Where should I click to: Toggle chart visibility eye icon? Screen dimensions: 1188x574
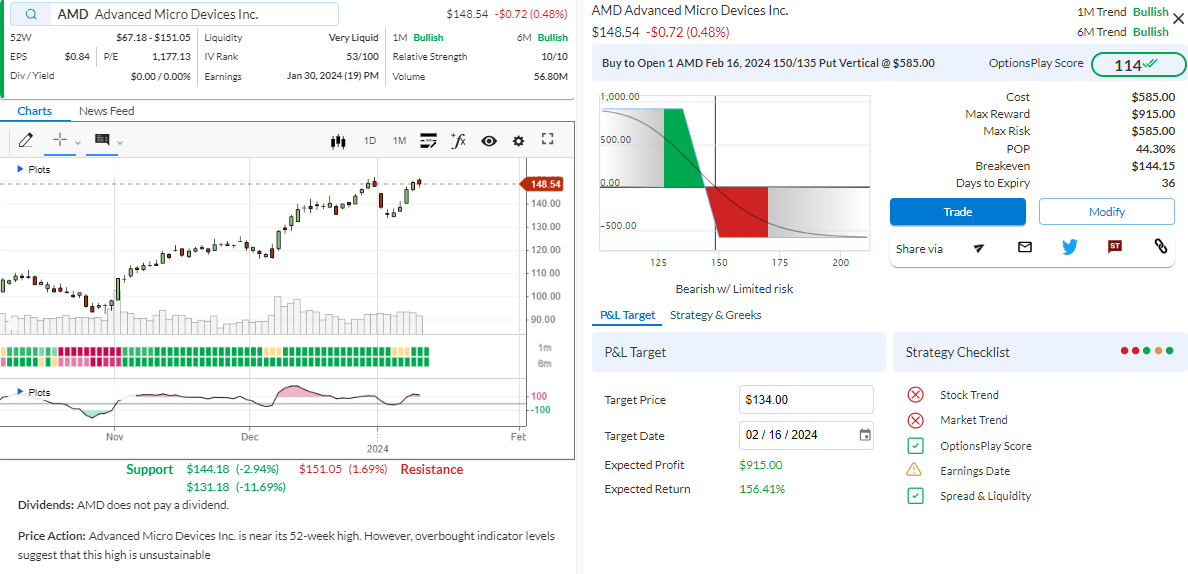click(x=489, y=141)
